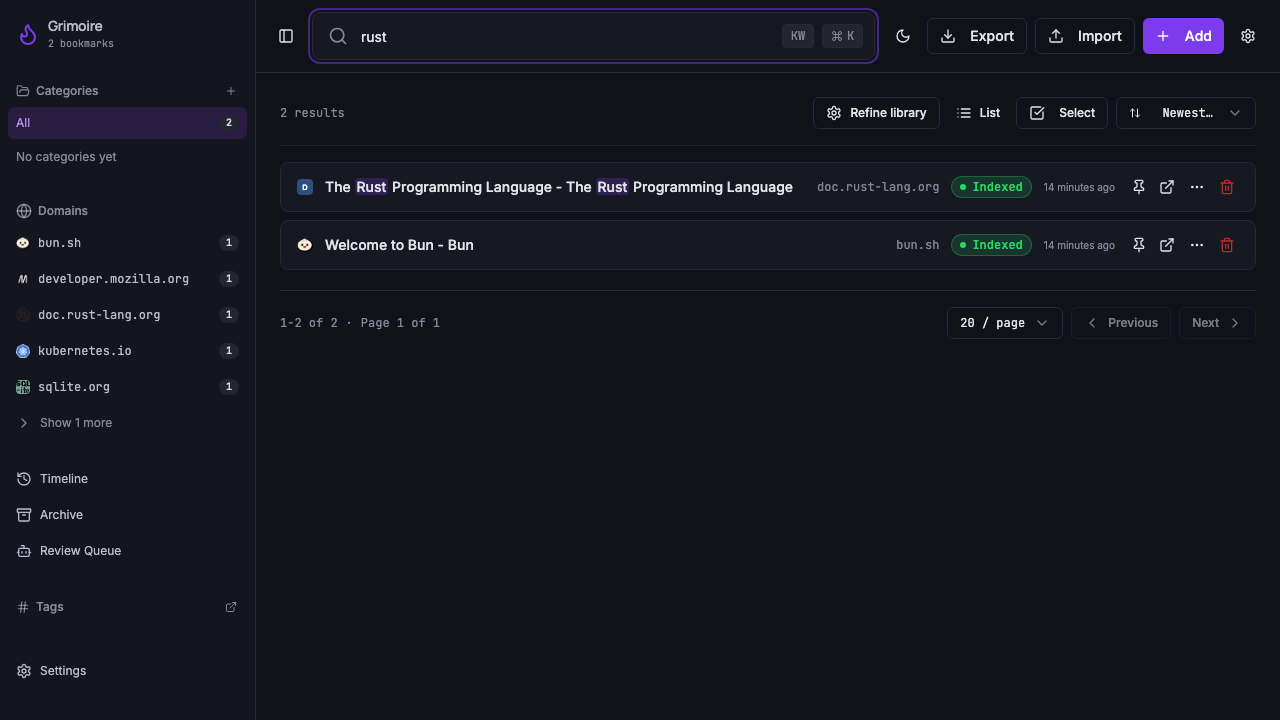
Task: Toggle the sidebar panel icon
Action: [286, 36]
